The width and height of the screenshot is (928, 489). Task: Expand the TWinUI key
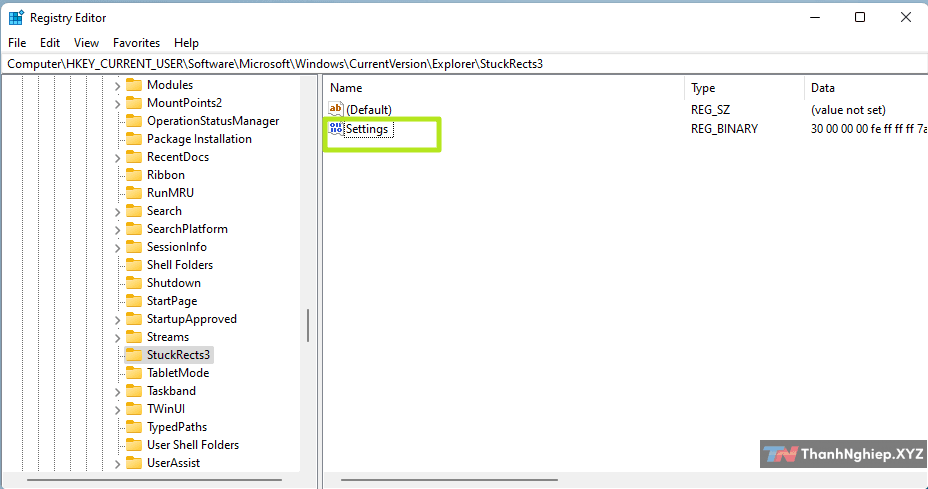tap(117, 410)
